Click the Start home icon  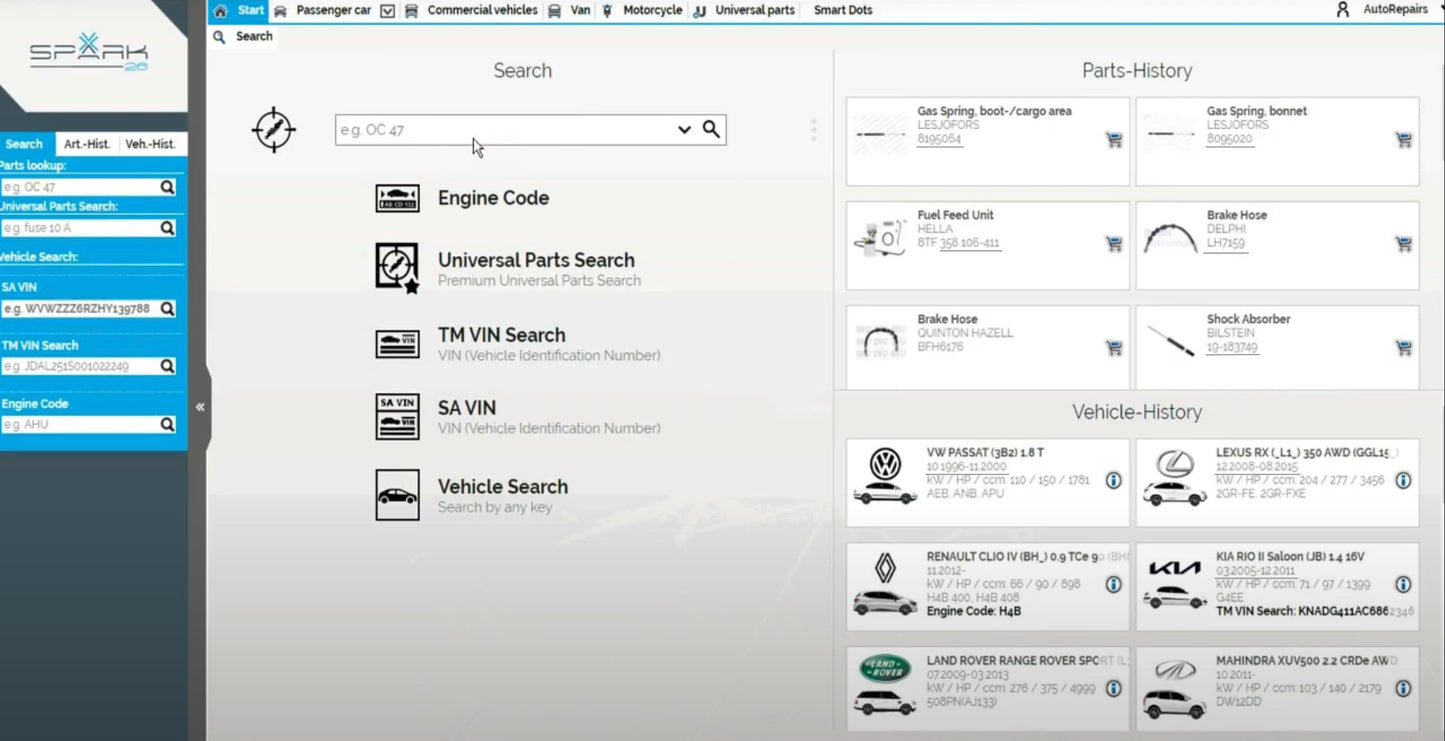220,11
